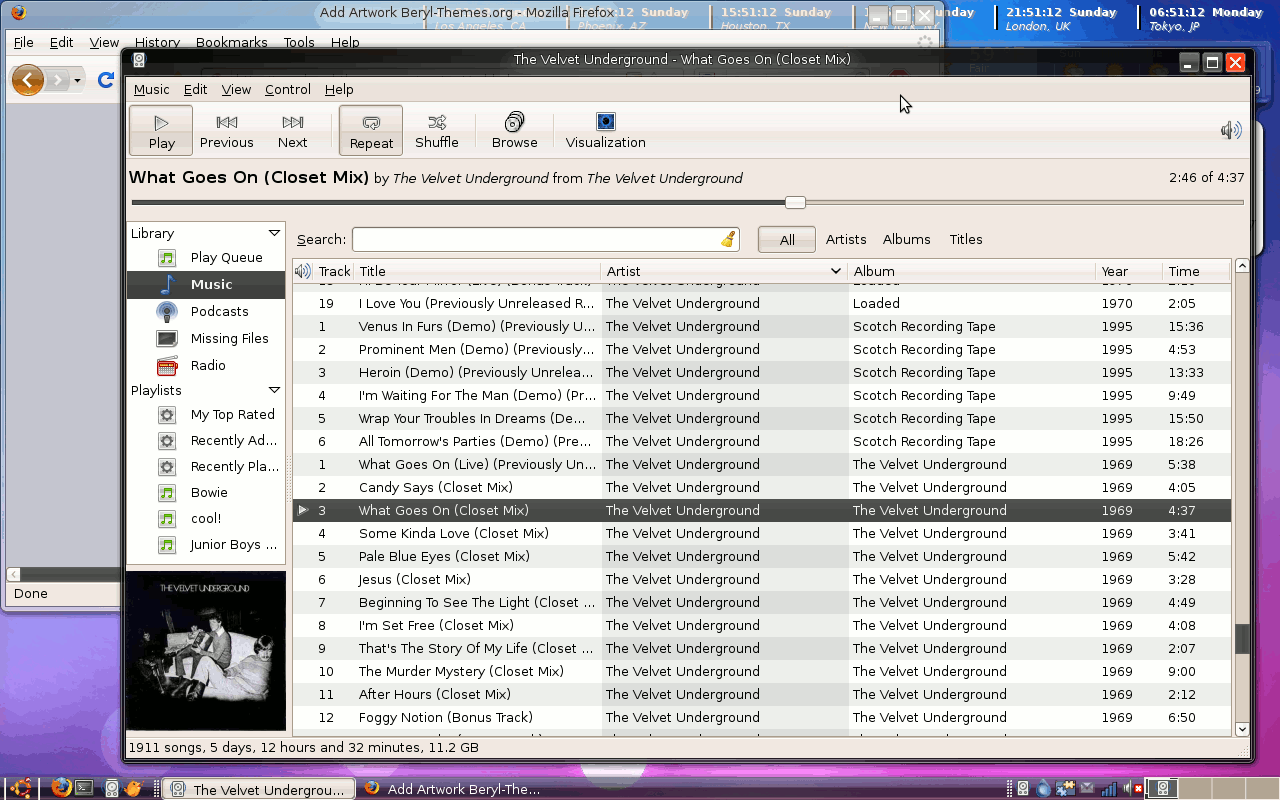Toggle the Visualization display
The width and height of the screenshot is (1280, 800).
[606, 131]
